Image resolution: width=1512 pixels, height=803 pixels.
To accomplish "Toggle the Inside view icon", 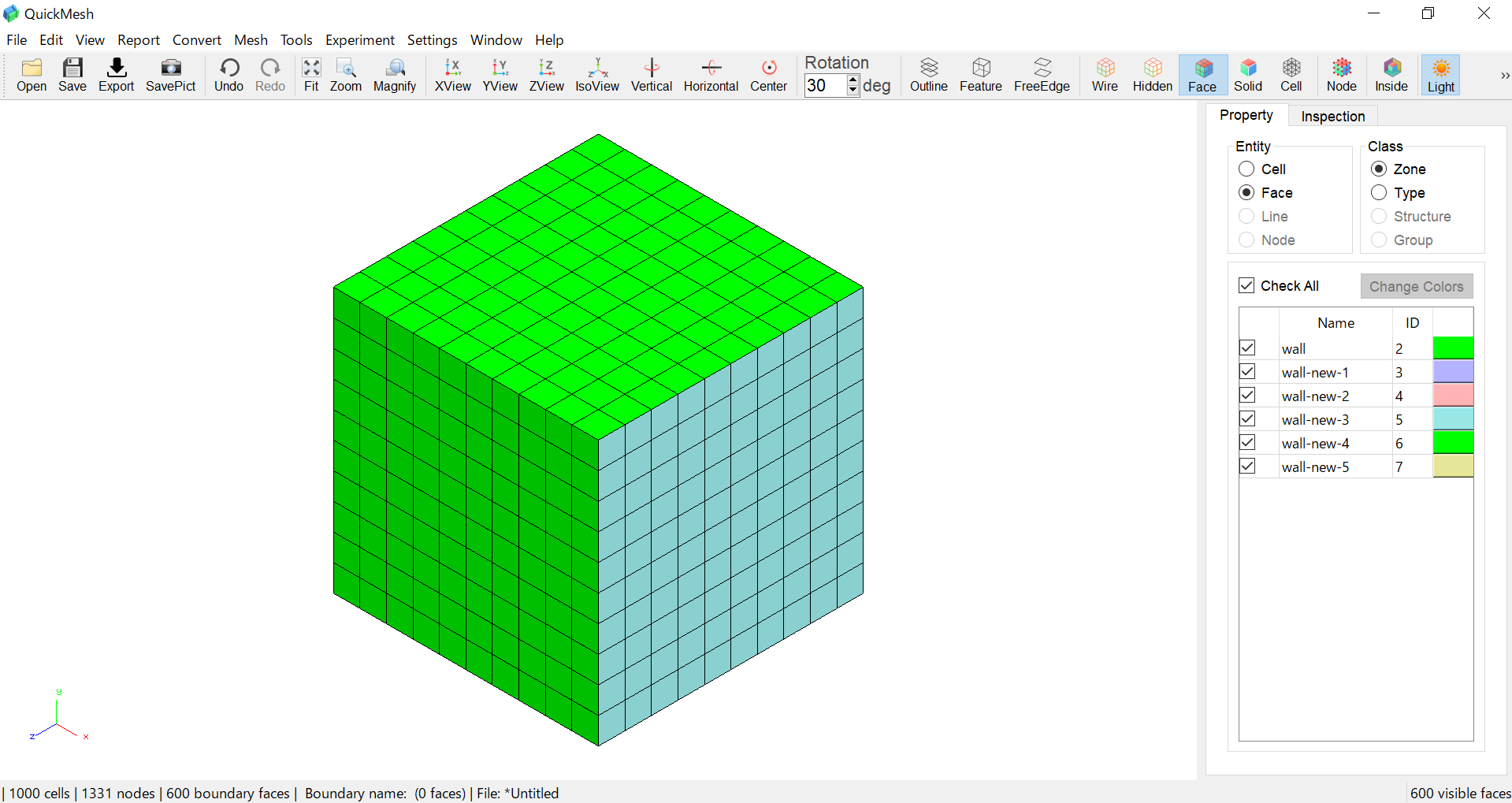I will coord(1391,76).
